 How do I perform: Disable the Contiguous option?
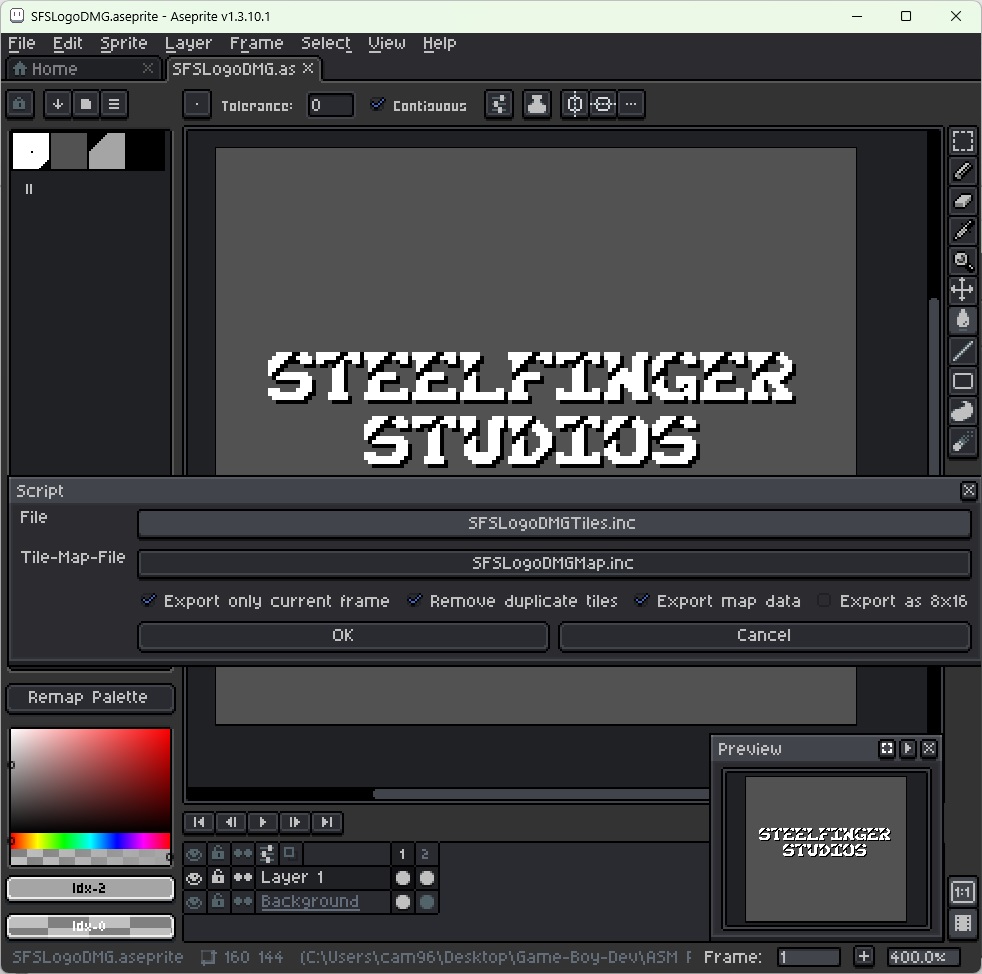tap(378, 105)
